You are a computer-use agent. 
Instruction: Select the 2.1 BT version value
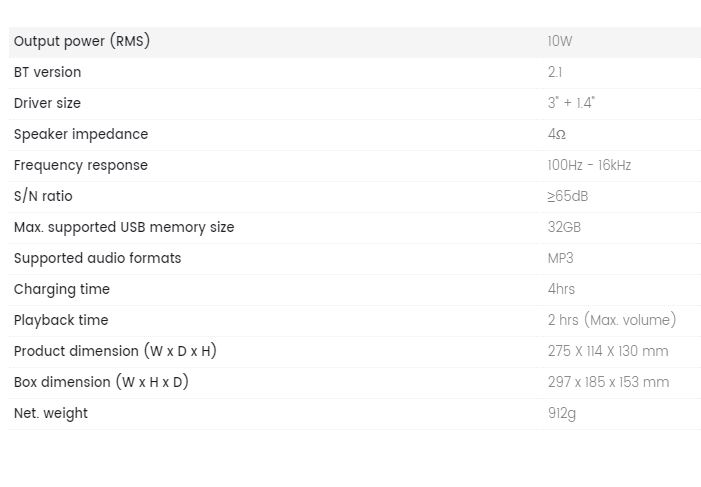tap(555, 72)
